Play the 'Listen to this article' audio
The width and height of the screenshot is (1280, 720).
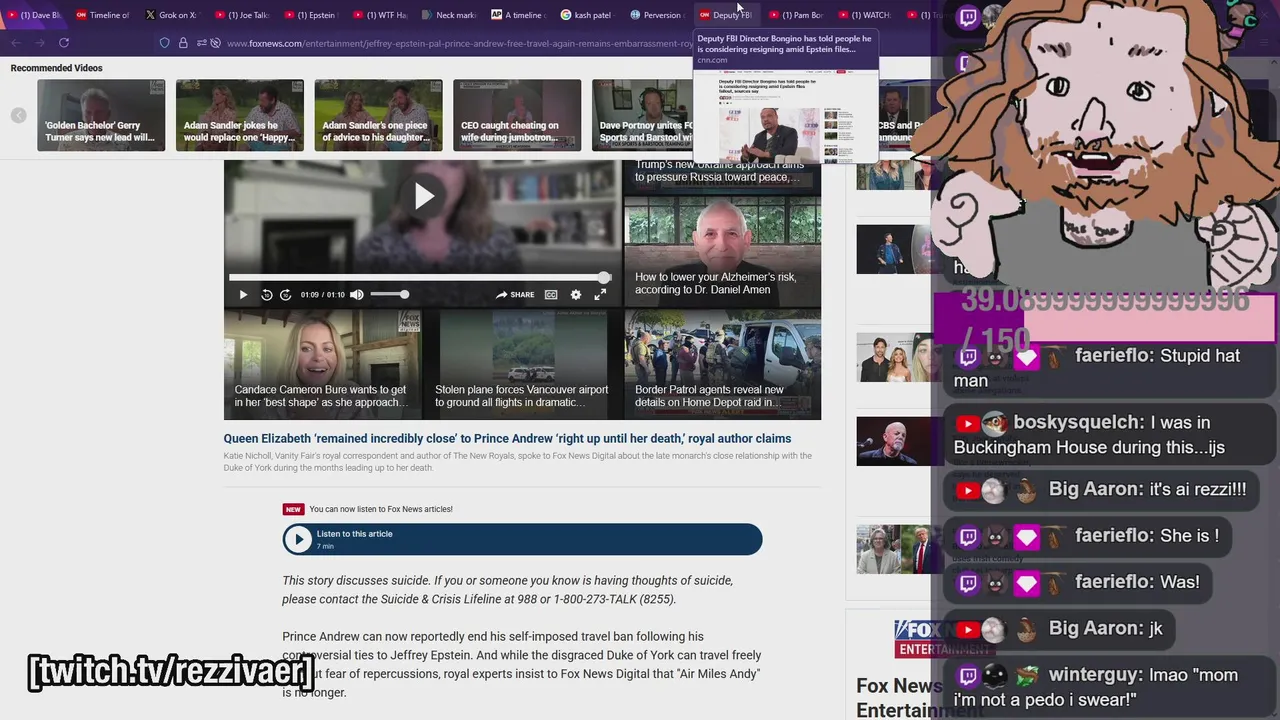point(298,539)
